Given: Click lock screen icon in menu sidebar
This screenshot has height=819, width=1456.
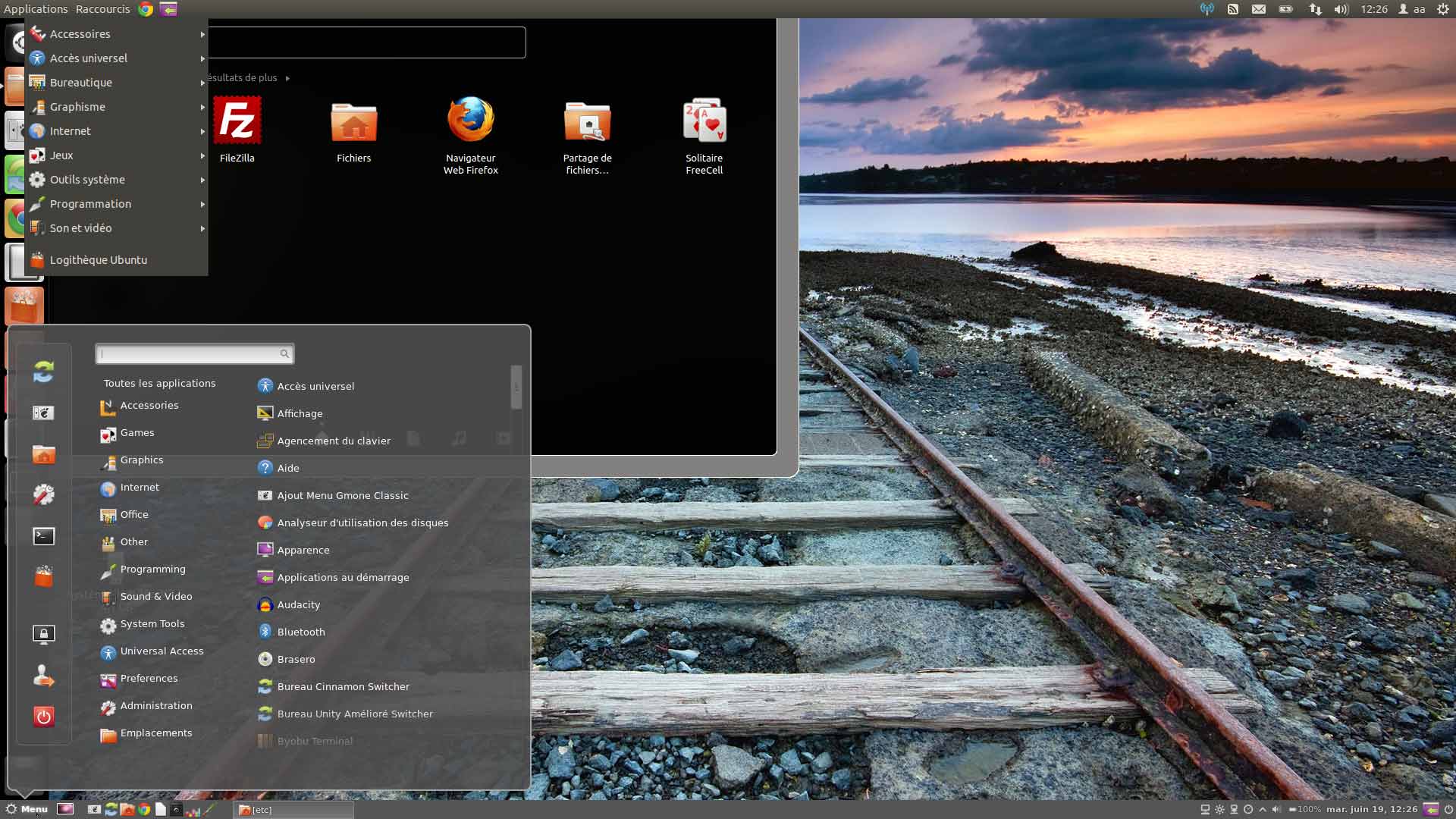Looking at the screenshot, I should tap(44, 634).
